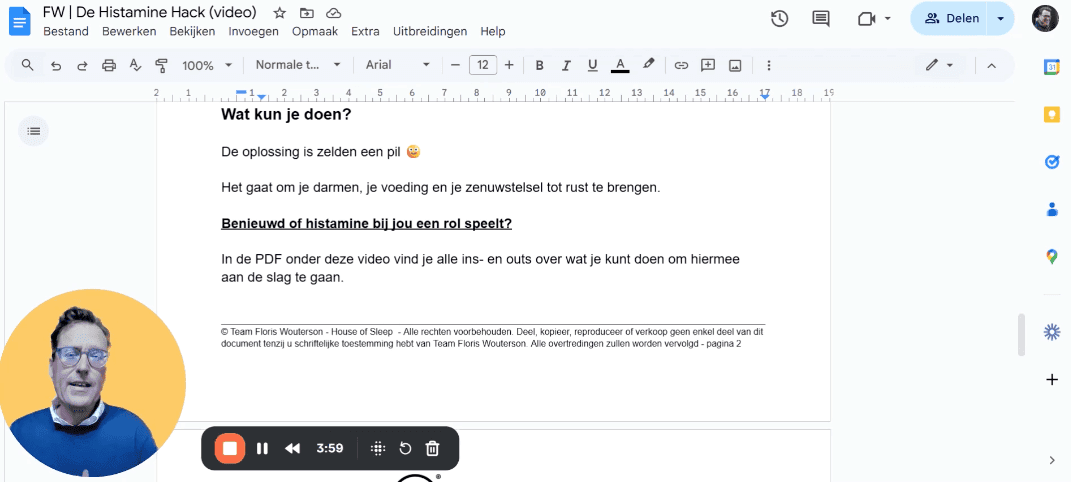This screenshot has height=482, width=1071.
Task: Open the Opmaak menu
Action: [x=315, y=31]
